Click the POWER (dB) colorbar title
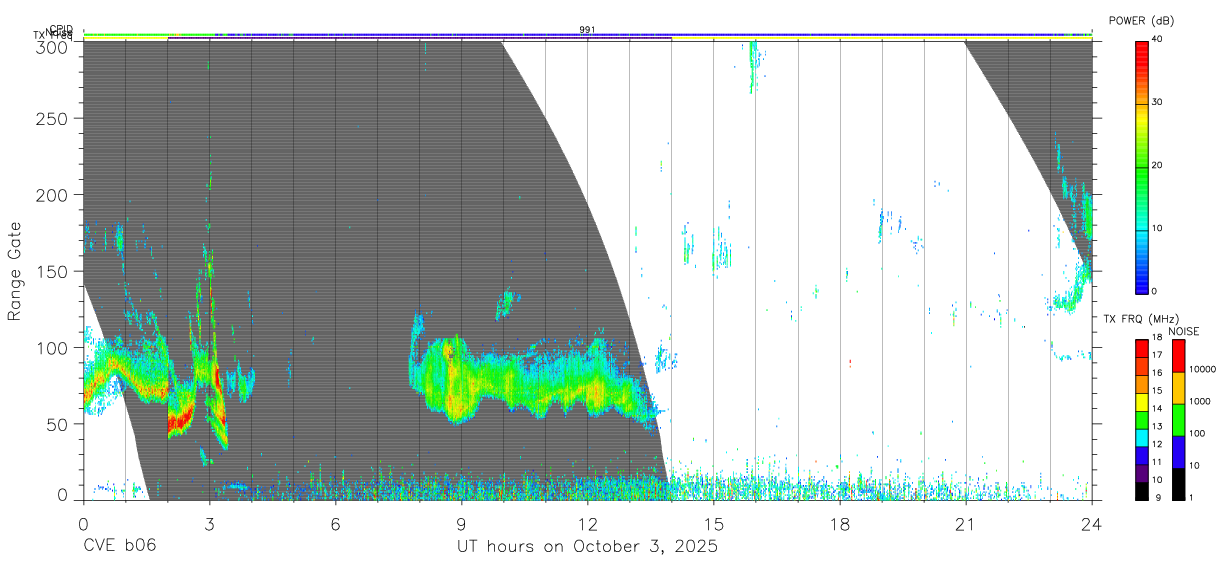Image resolution: width=1228 pixels, height=567 pixels. [1142, 21]
